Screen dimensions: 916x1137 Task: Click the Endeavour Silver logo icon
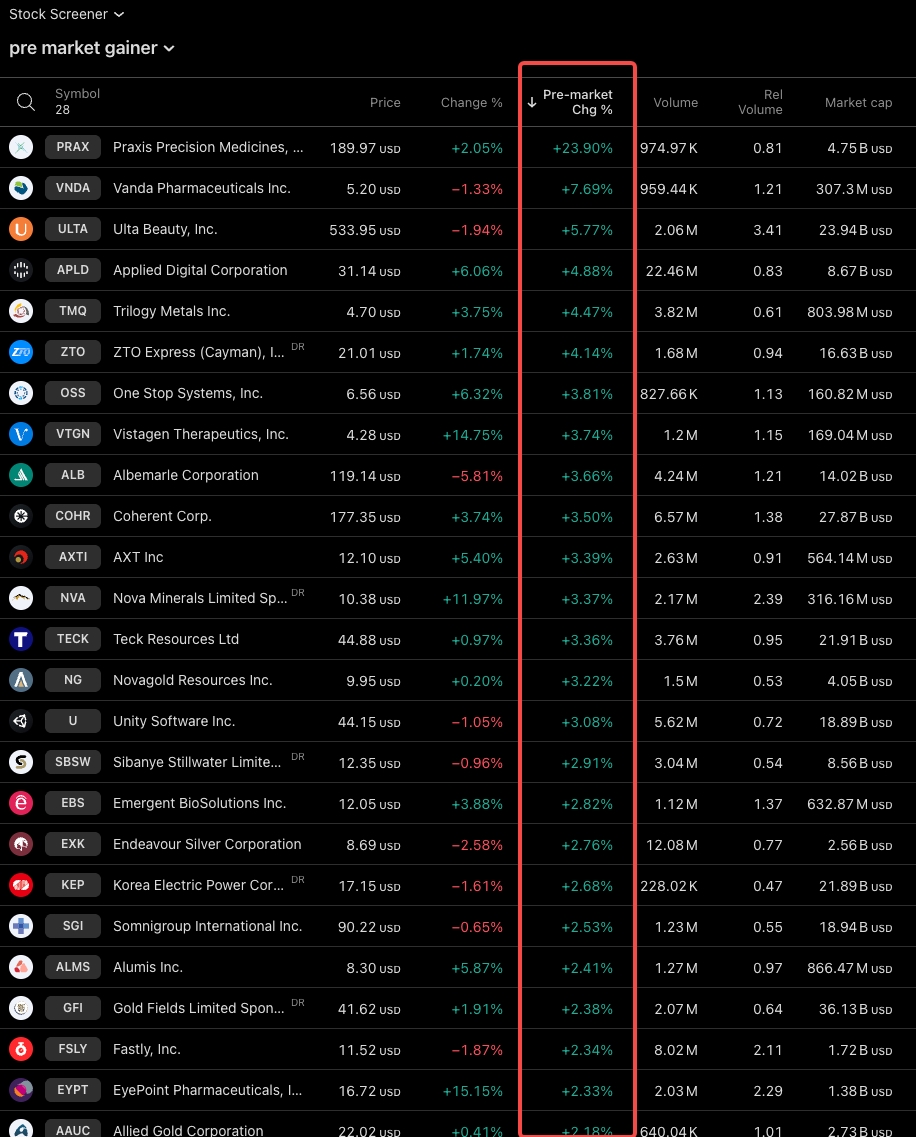[x=21, y=844]
